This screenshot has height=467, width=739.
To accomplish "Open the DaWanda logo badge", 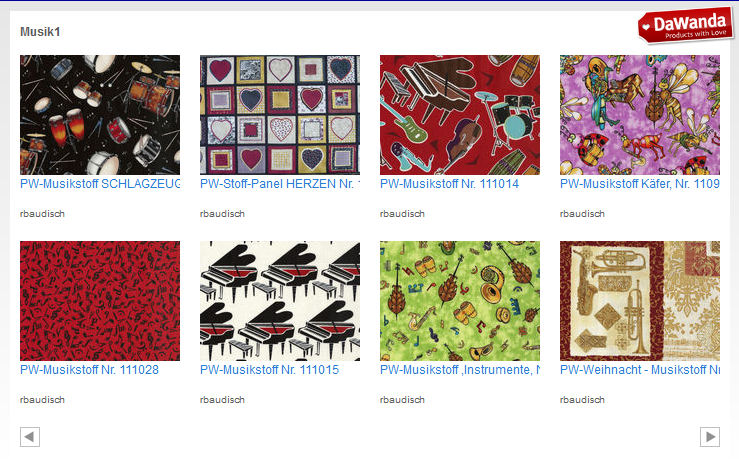I will 686,25.
